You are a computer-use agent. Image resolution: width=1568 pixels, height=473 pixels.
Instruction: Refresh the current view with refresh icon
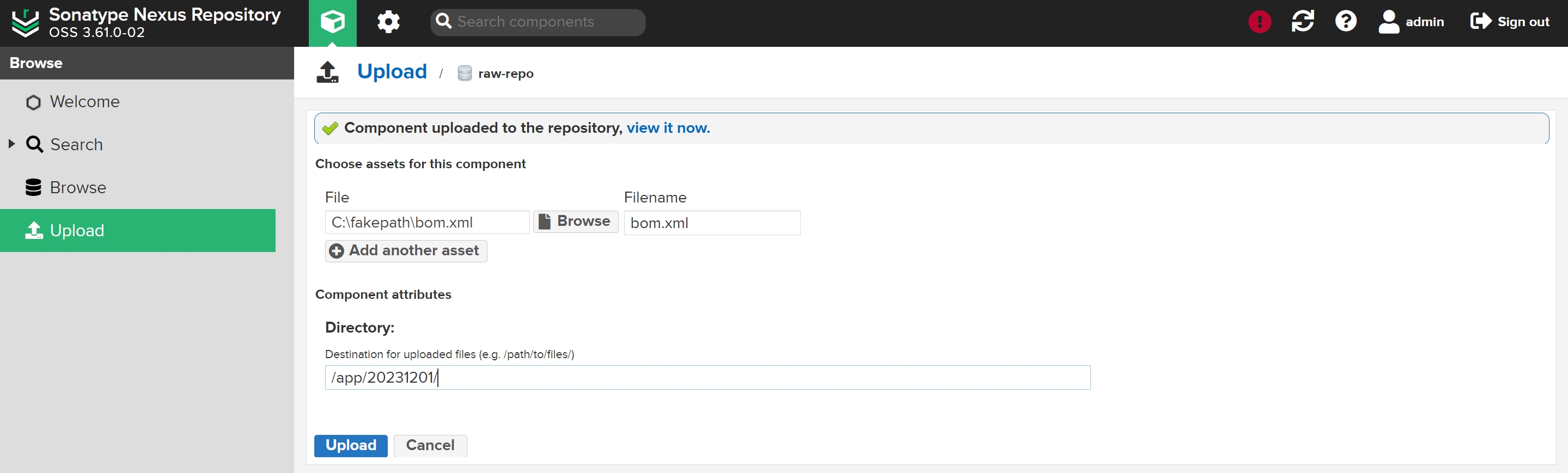[x=1302, y=22]
